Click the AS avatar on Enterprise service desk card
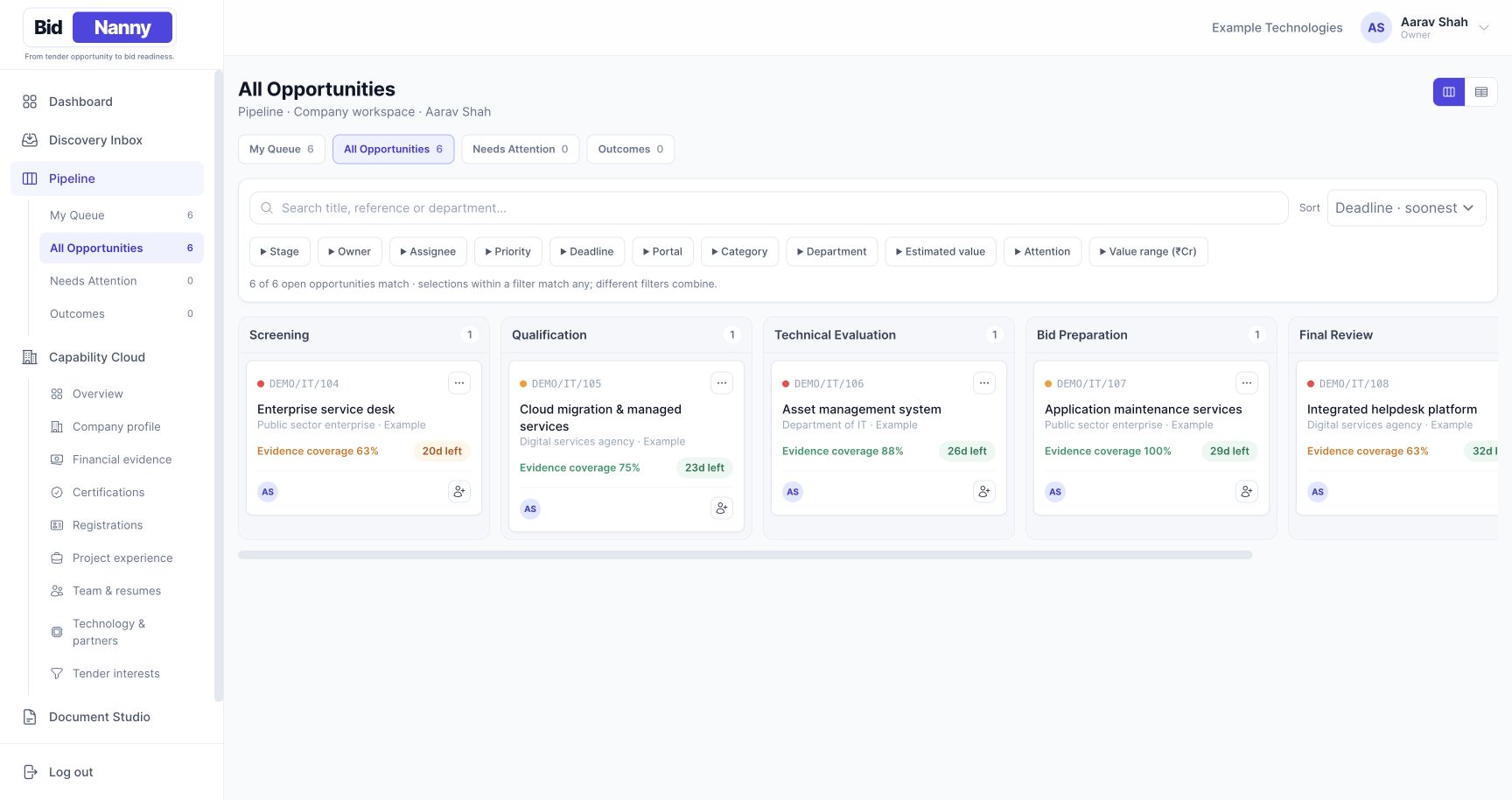1512x800 pixels. 268,492
